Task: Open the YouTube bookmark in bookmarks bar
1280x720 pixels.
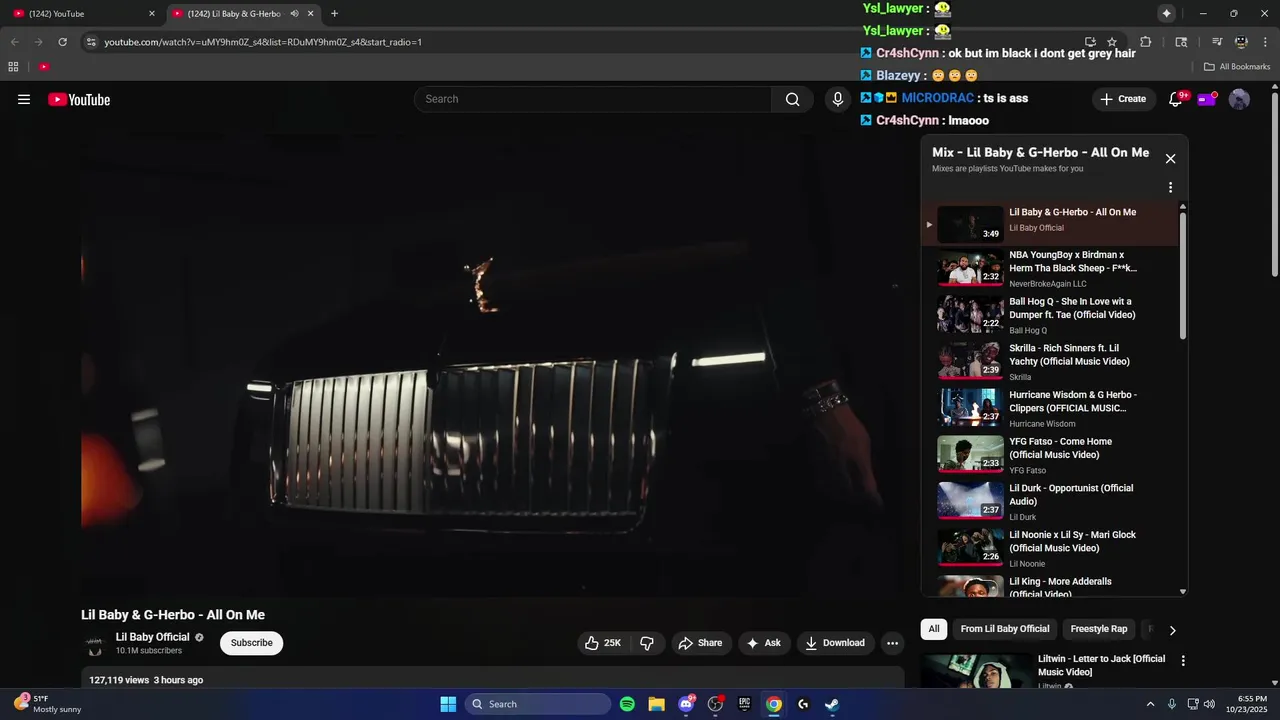Action: (44, 67)
